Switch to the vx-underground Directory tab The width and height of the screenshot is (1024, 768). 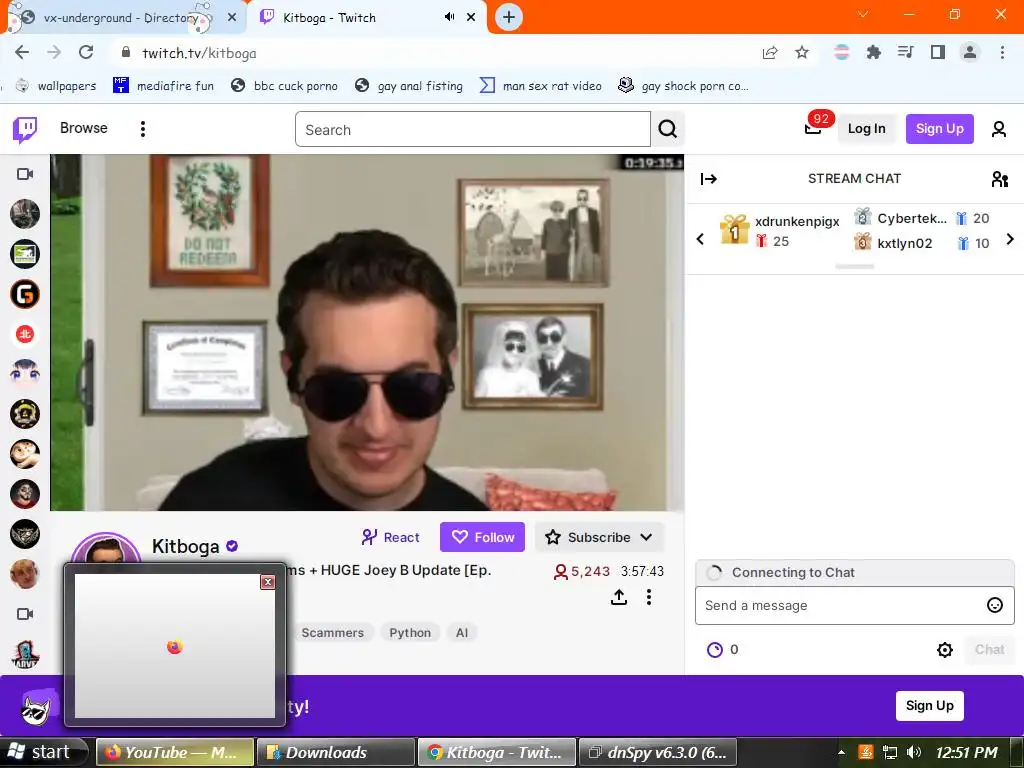click(x=121, y=18)
